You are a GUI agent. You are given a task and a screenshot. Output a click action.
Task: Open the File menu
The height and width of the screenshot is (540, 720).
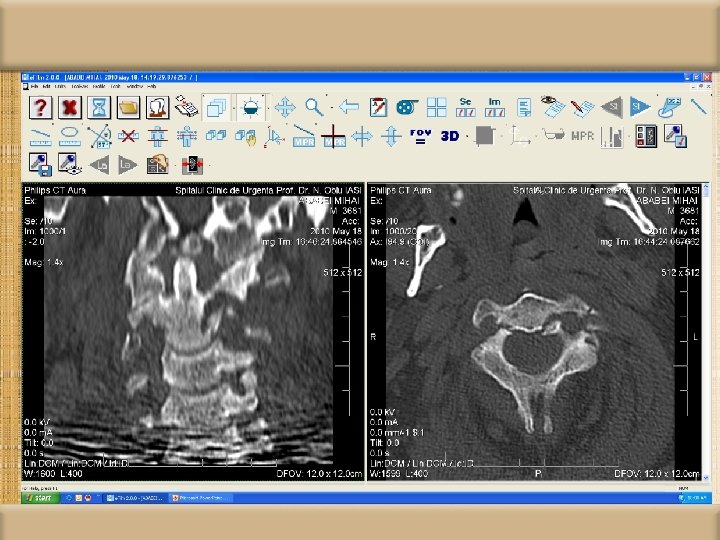click(34, 86)
